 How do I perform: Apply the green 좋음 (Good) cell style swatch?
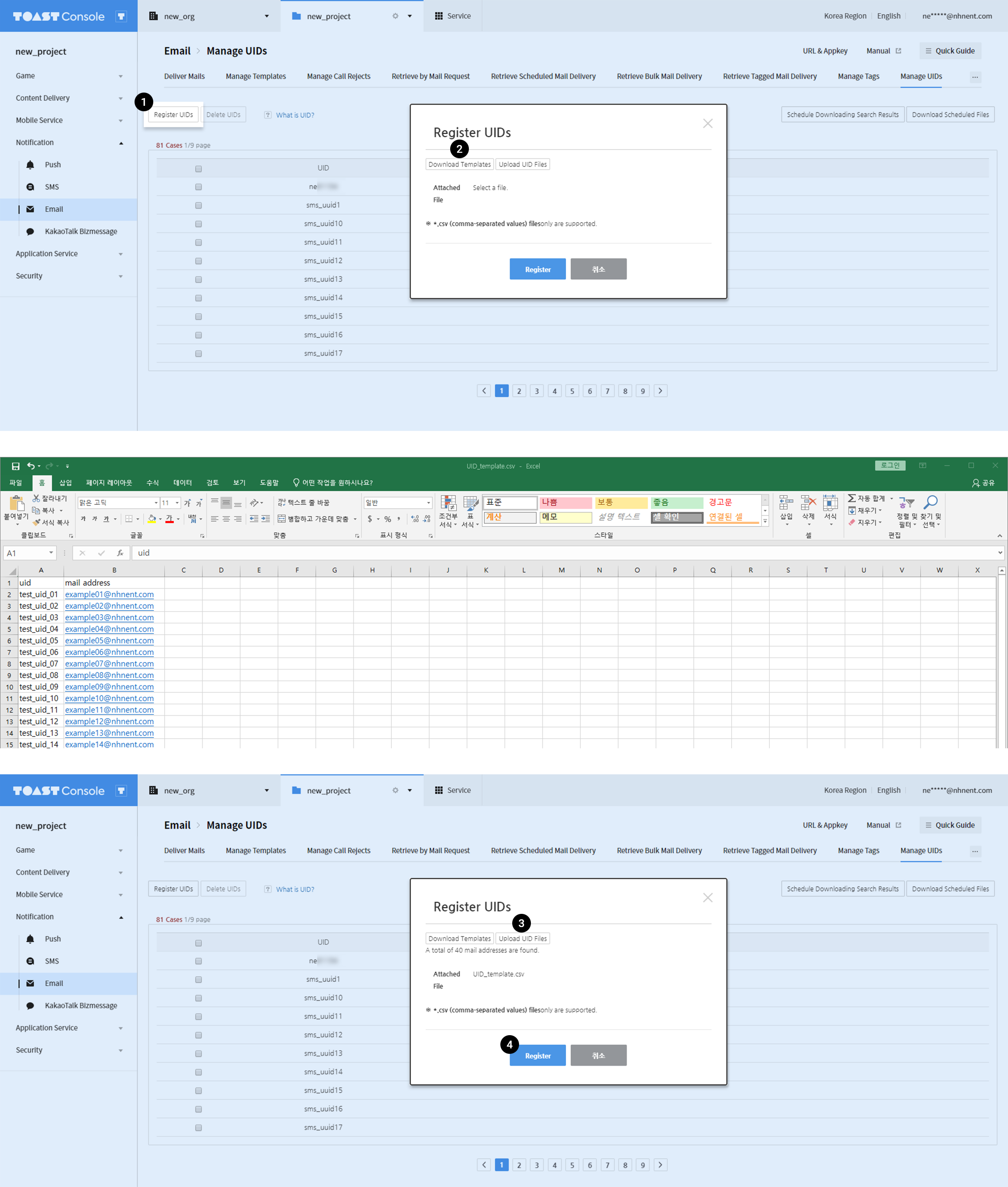(x=676, y=502)
